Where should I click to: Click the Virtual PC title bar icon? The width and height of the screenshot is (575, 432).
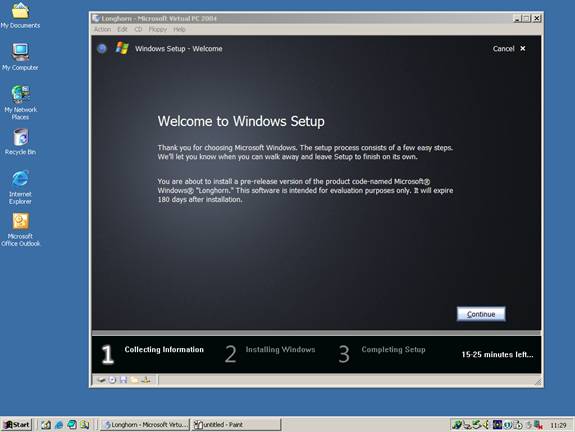tap(96, 18)
